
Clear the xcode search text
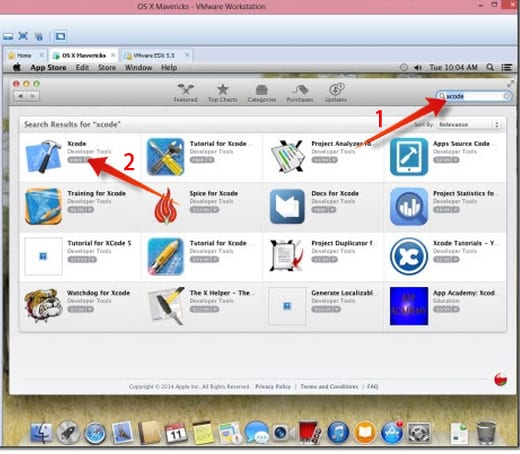[x=506, y=96]
